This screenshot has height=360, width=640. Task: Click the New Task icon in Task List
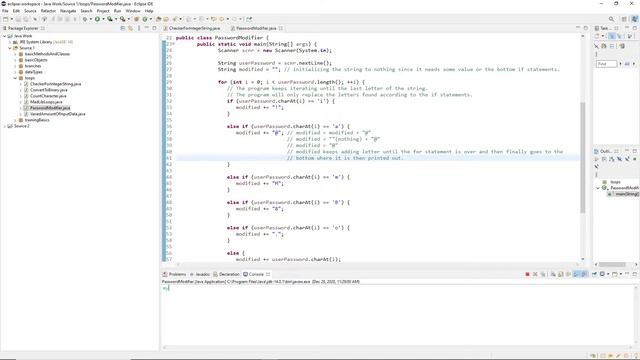pyautogui.click(x=597, y=36)
